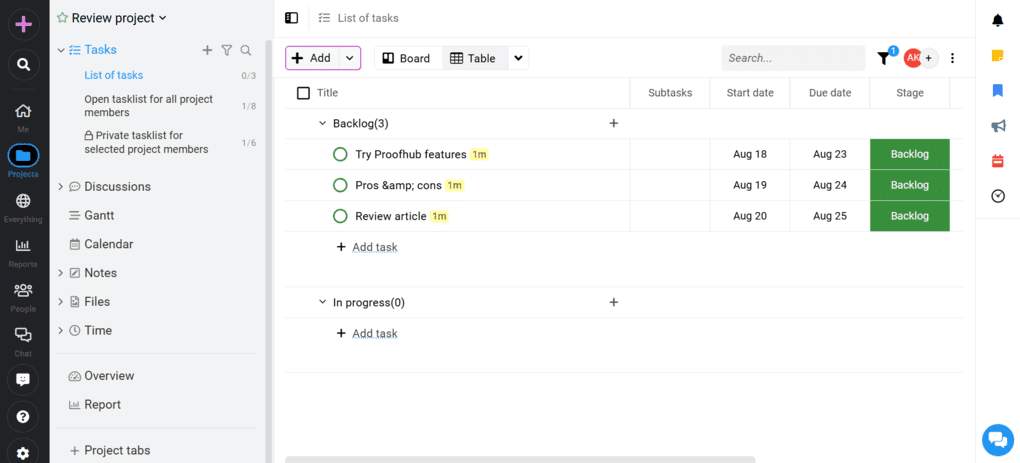Screen dimensions: 1020x463
Task: Click green Backlog stage of Try Proofhub features
Action: 909,155
